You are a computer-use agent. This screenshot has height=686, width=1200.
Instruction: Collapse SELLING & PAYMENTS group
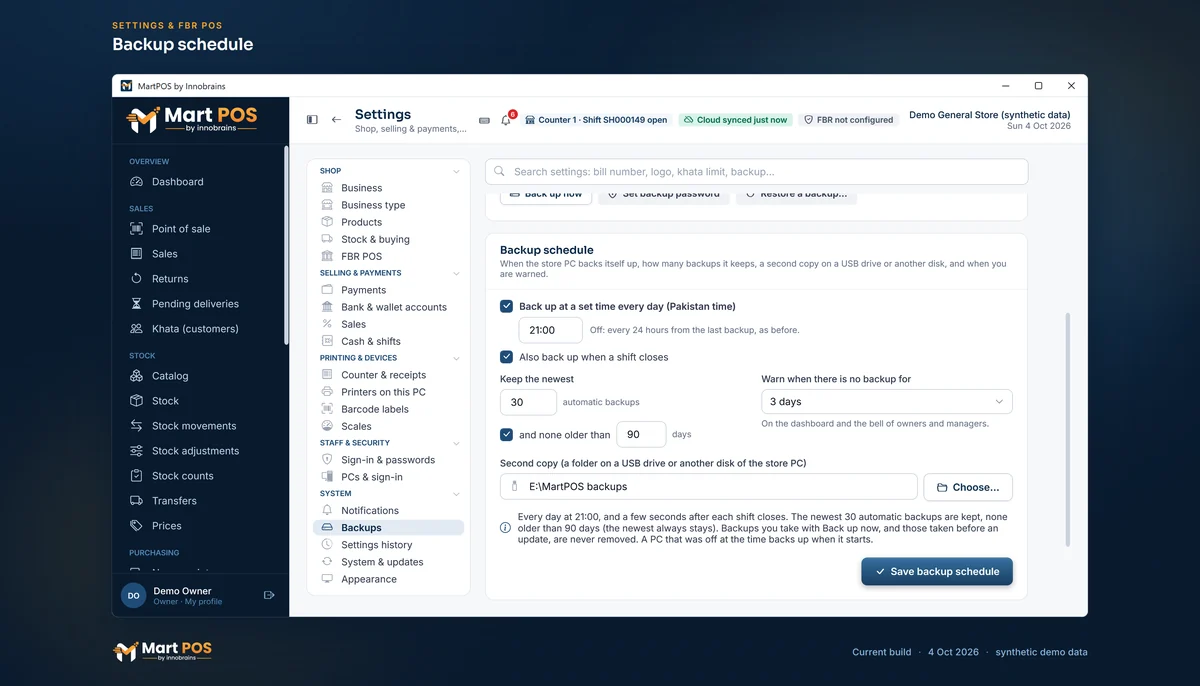456,273
